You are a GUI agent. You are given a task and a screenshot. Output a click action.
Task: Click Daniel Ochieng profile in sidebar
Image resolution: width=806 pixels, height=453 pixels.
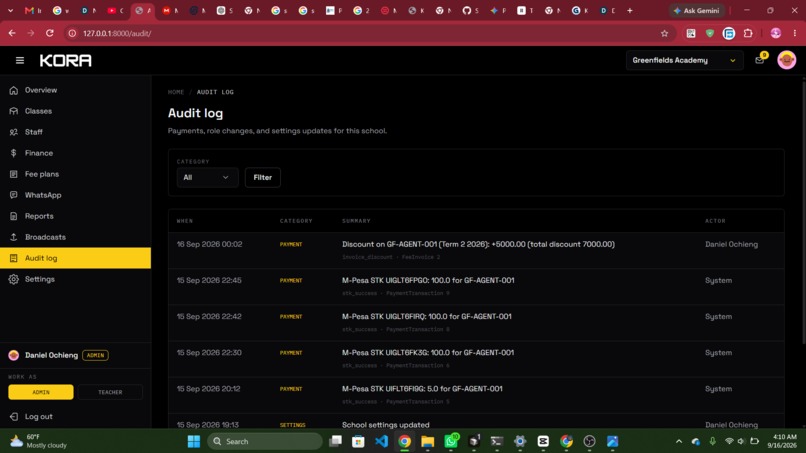[51, 355]
